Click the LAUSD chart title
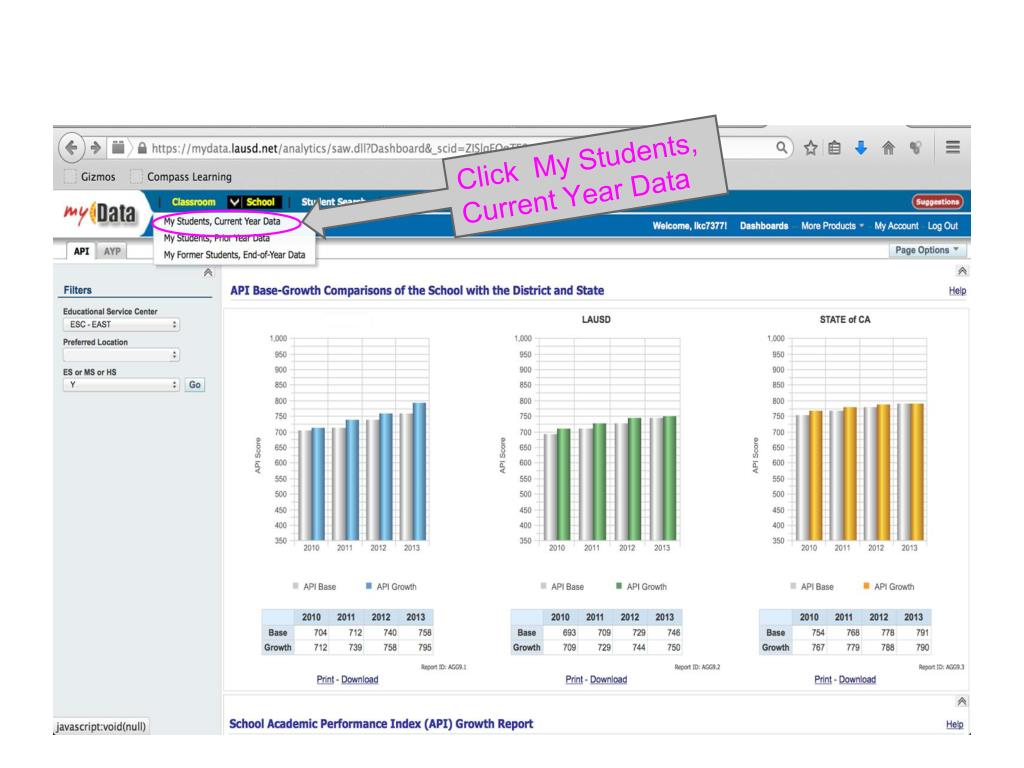Viewport: 1024px width, 768px height. tap(596, 319)
